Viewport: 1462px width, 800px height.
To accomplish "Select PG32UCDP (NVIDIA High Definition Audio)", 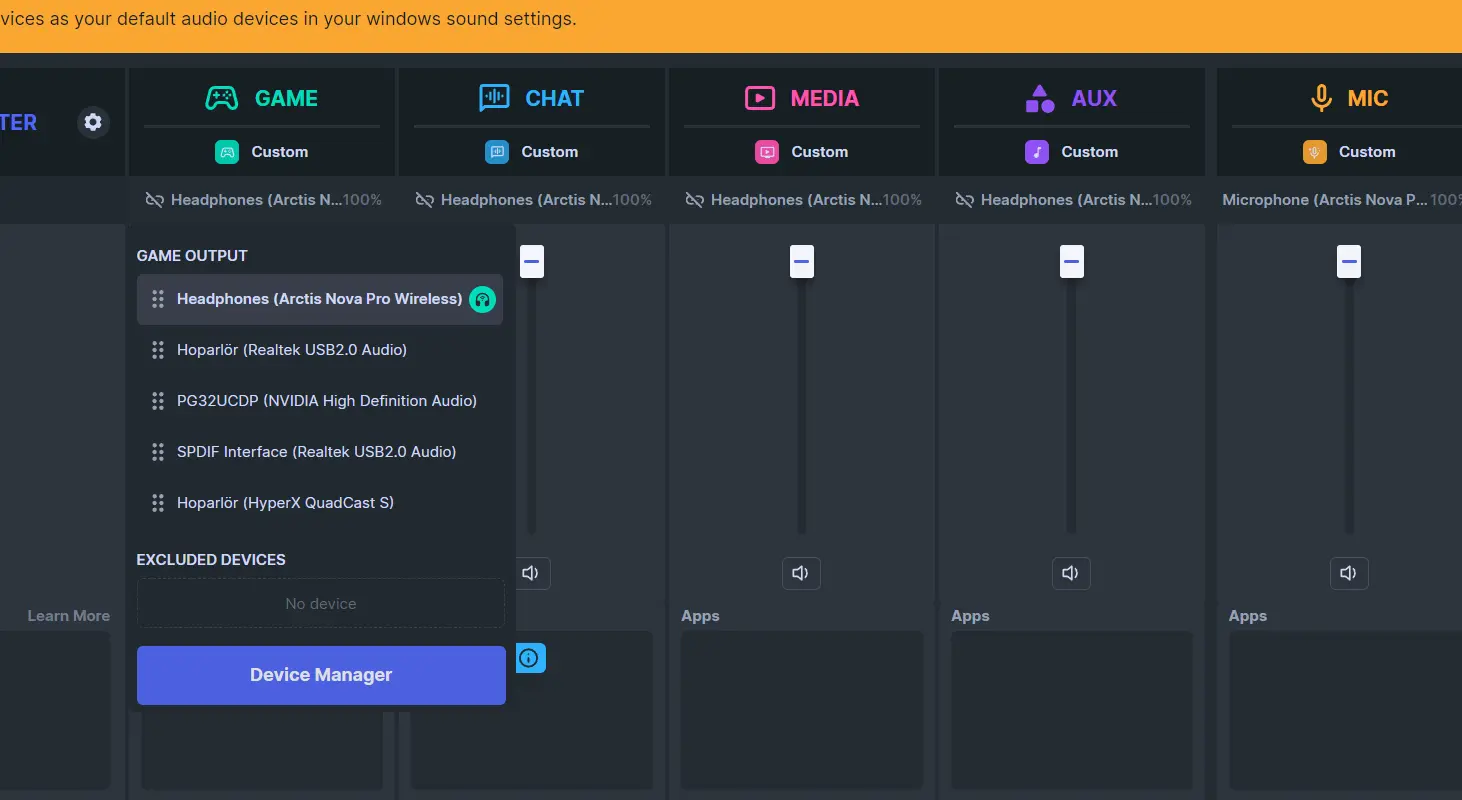I will [320, 401].
